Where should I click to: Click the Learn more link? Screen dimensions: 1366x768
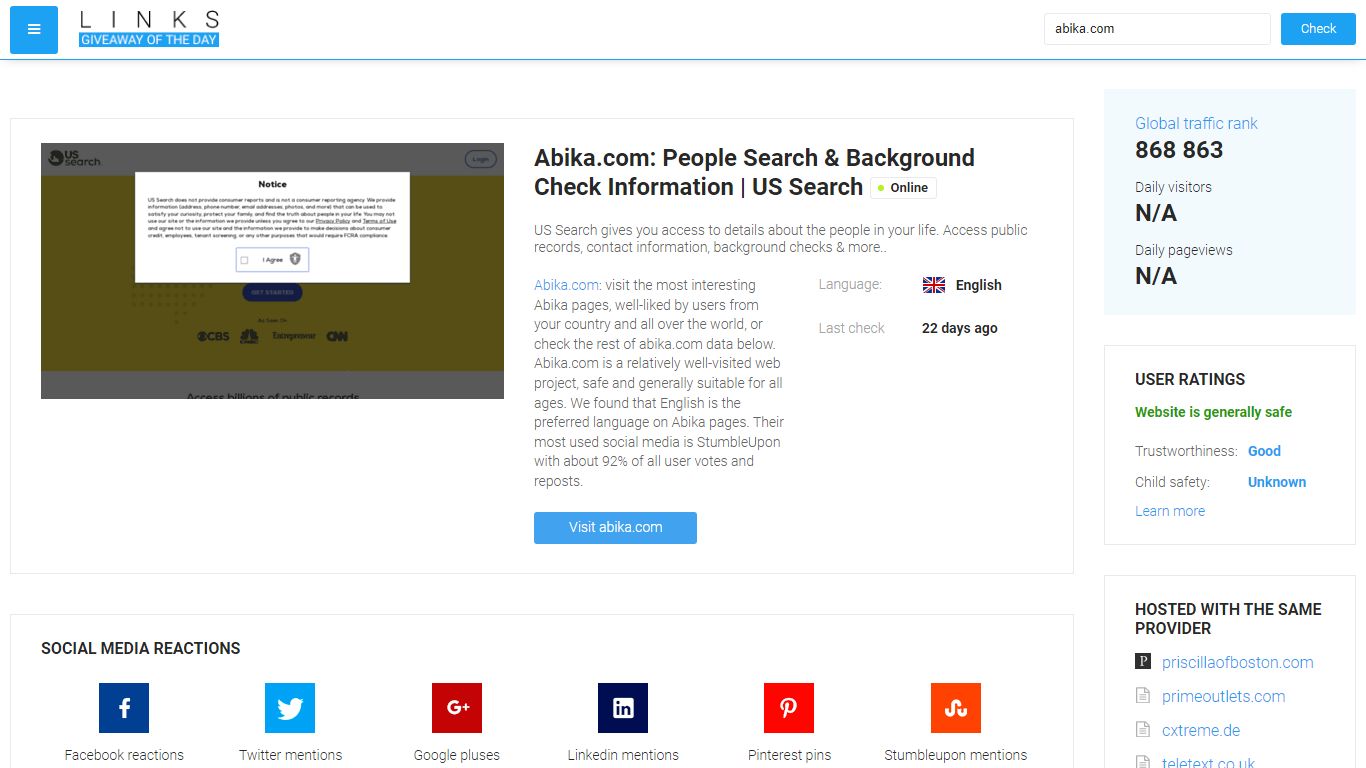(1170, 511)
